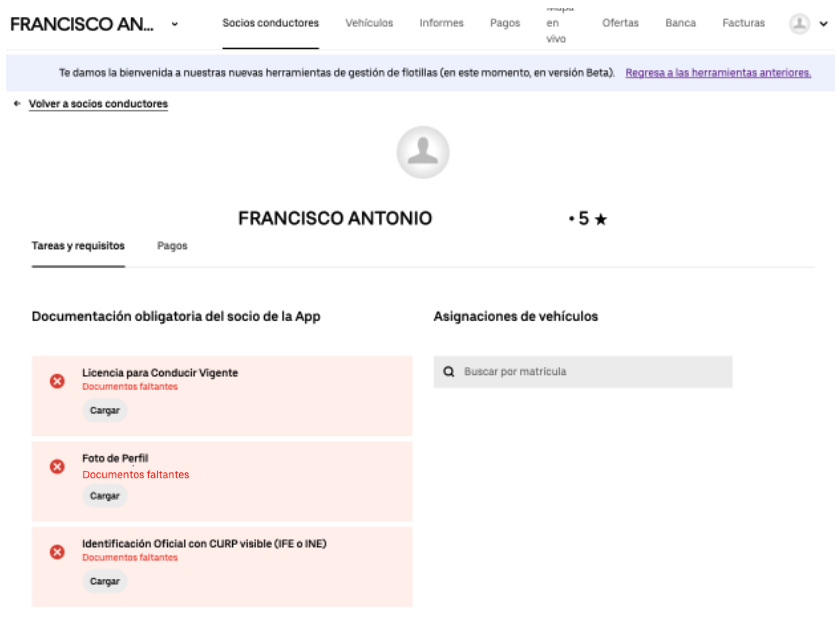The image size is (836, 621).
Task: Open the Vehículos menu item
Action: 369,23
